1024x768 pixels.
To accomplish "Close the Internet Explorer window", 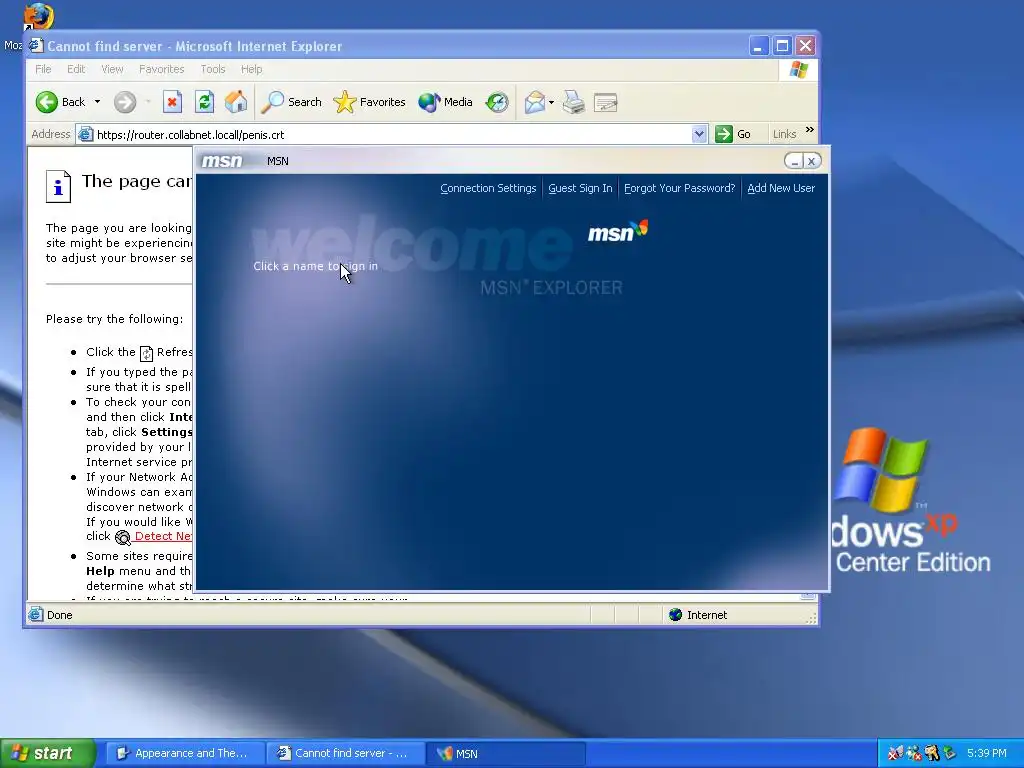I will [805, 46].
